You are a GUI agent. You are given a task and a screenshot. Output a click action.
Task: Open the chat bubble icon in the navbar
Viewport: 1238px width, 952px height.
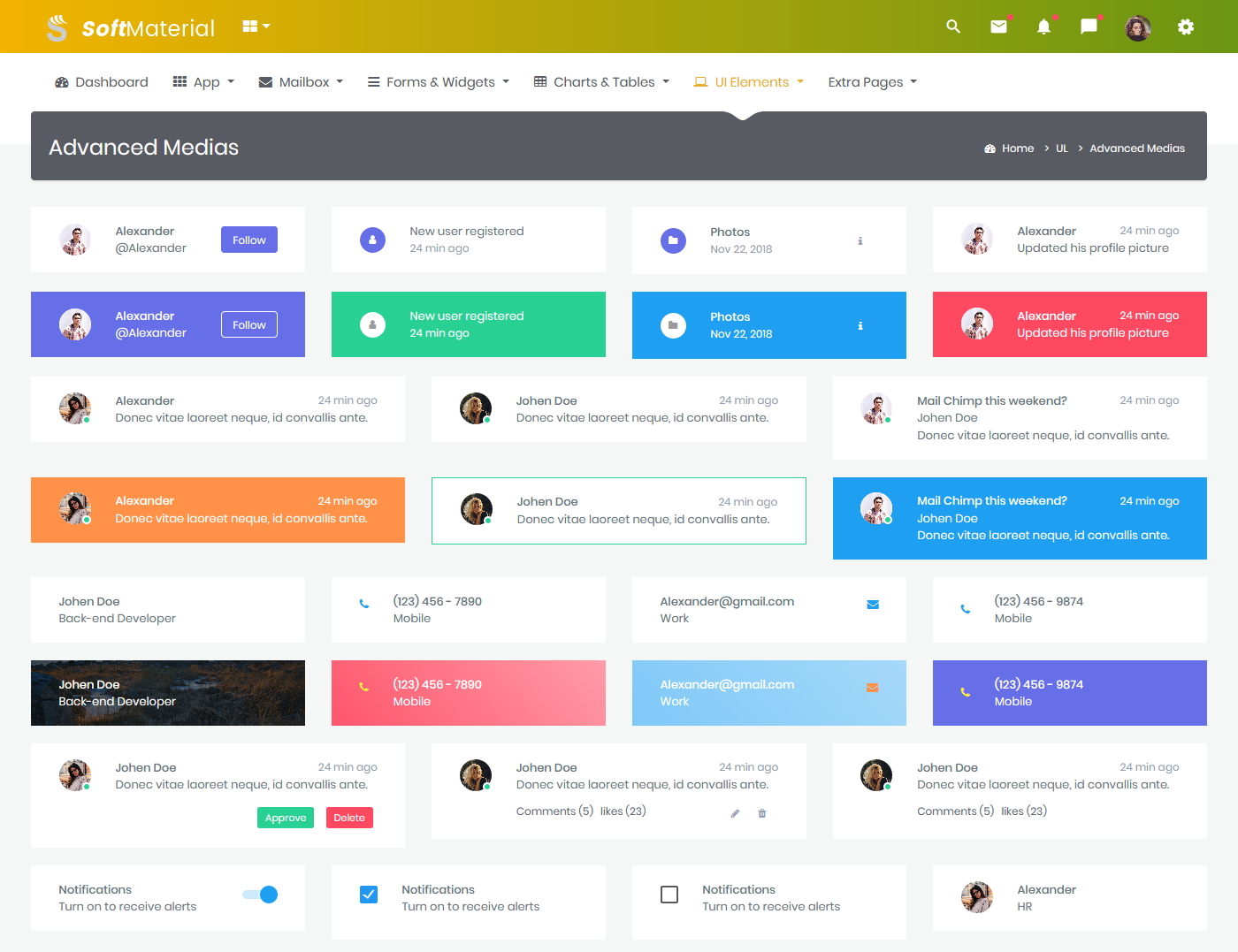coord(1088,27)
